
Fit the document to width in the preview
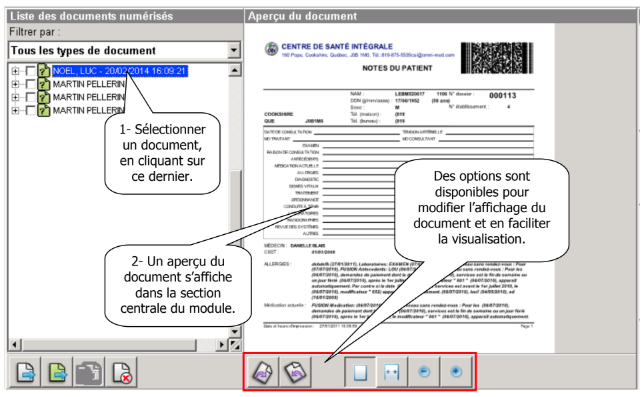click(x=391, y=372)
